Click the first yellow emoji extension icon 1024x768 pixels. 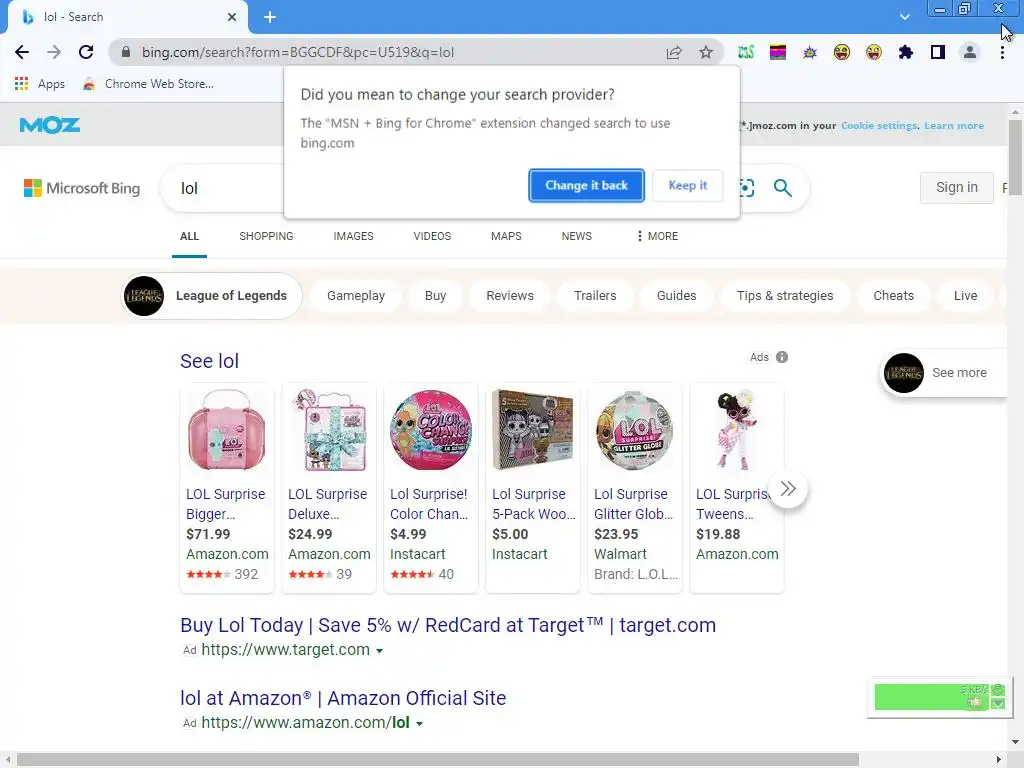pyautogui.click(x=842, y=52)
